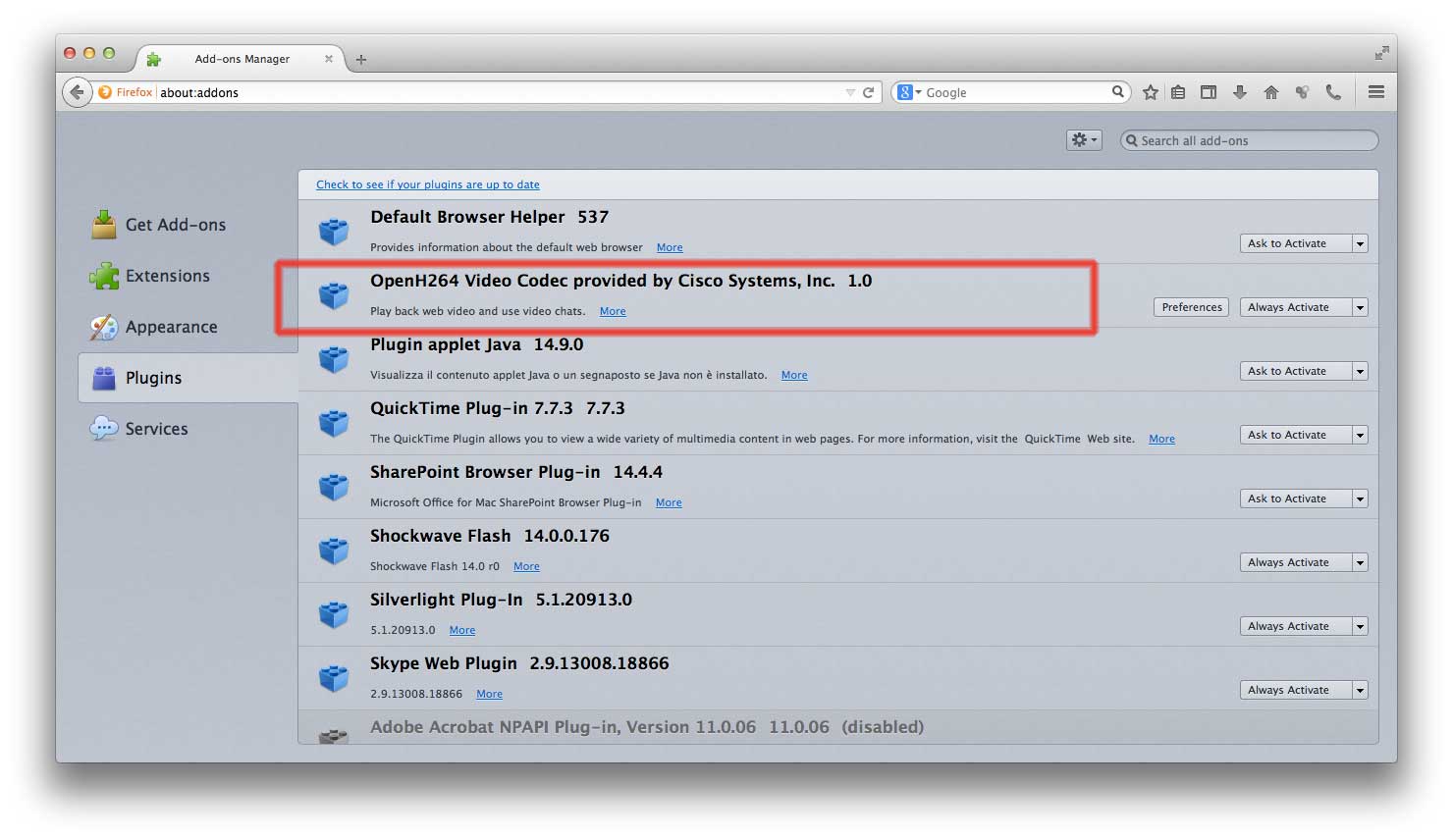Select the disabled Adobe Acrobat NPAPI Plug-in row

coord(838,727)
